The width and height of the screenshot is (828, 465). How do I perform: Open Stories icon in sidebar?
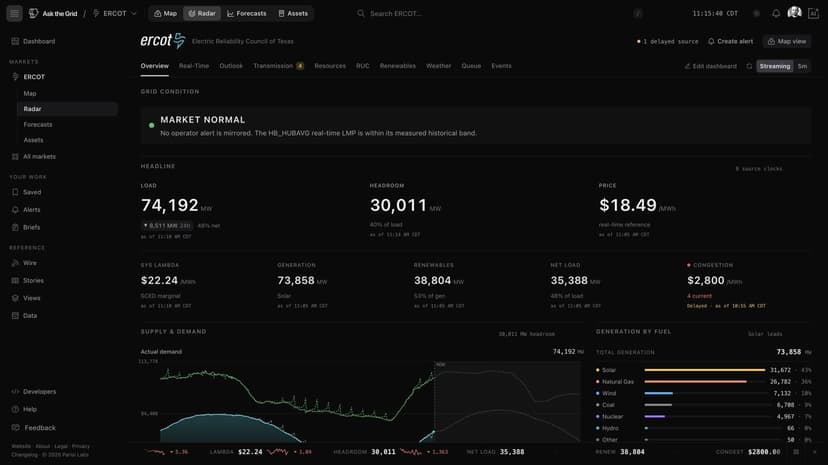point(15,280)
